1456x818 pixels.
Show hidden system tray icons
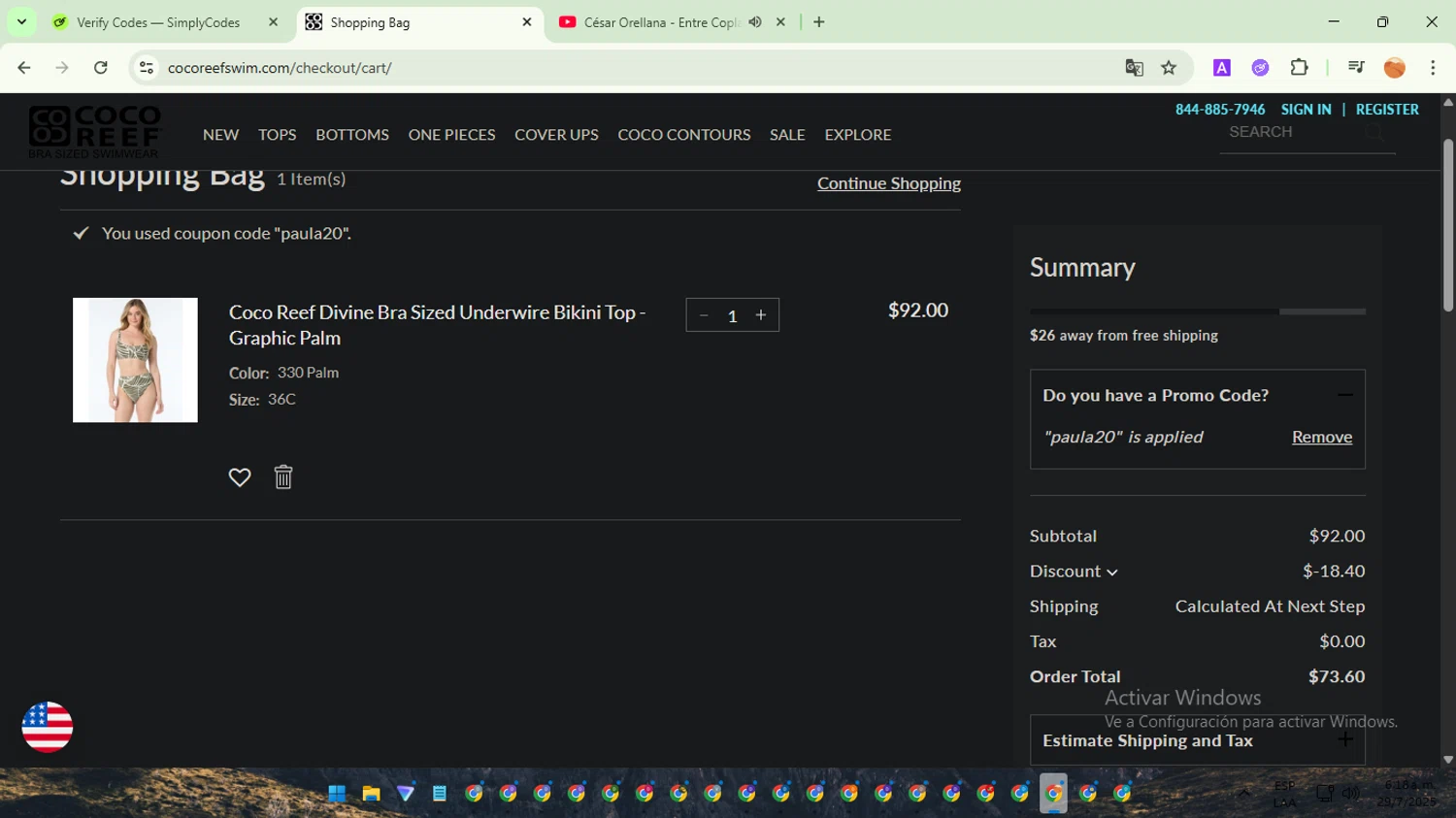pos(1244,794)
